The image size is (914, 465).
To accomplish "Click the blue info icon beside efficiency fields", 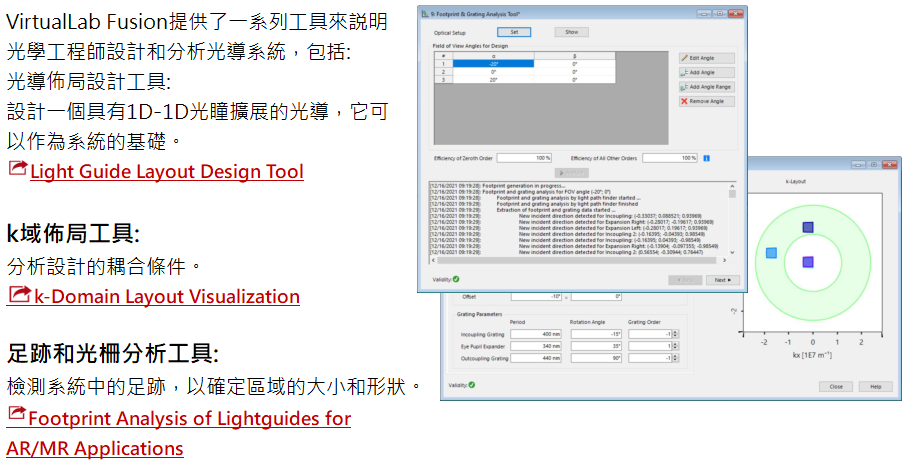I will coord(706,158).
